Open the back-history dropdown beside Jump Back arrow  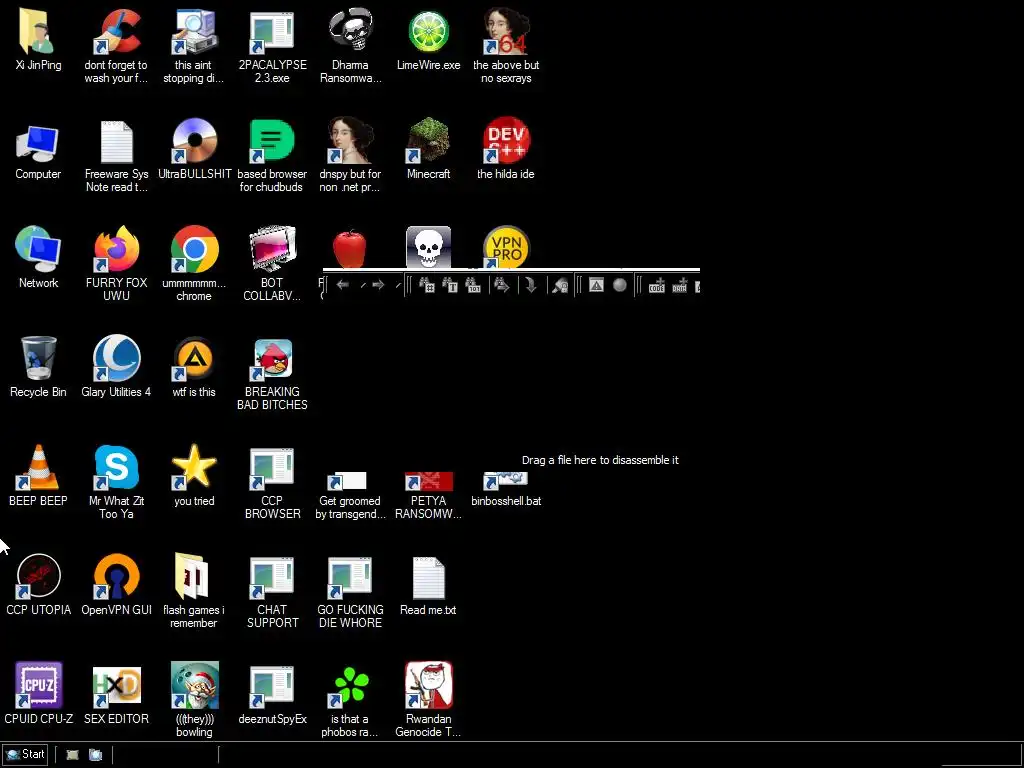[x=362, y=285]
